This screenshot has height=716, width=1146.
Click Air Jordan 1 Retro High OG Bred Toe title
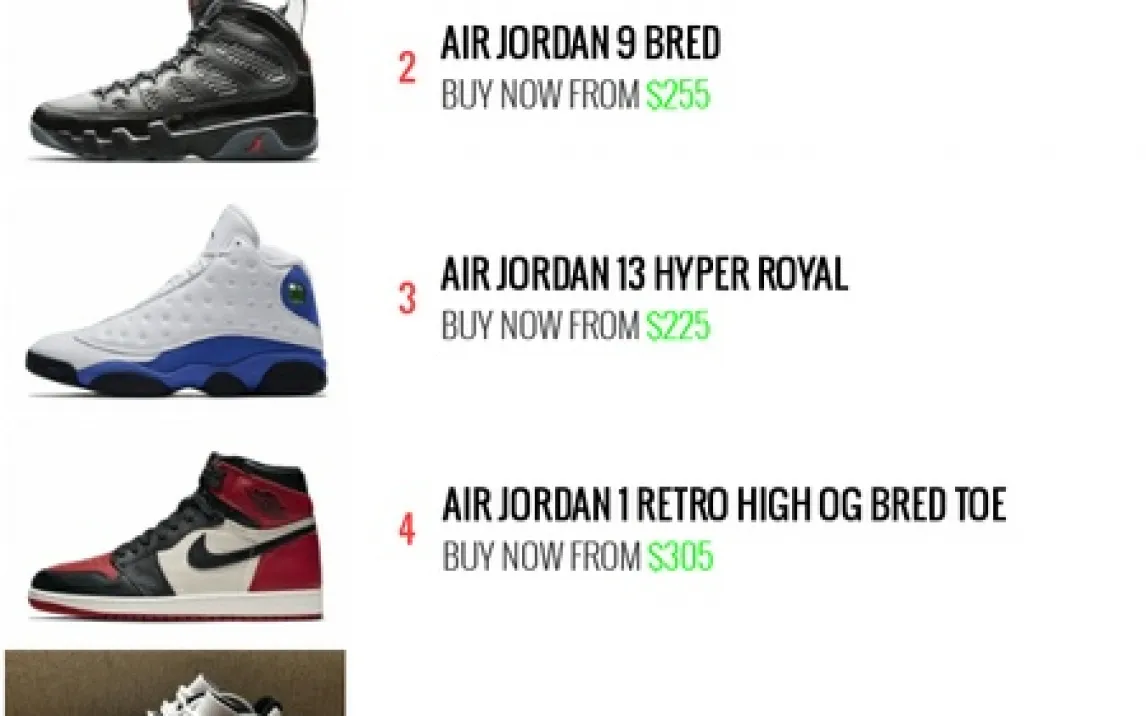pyautogui.click(x=724, y=504)
